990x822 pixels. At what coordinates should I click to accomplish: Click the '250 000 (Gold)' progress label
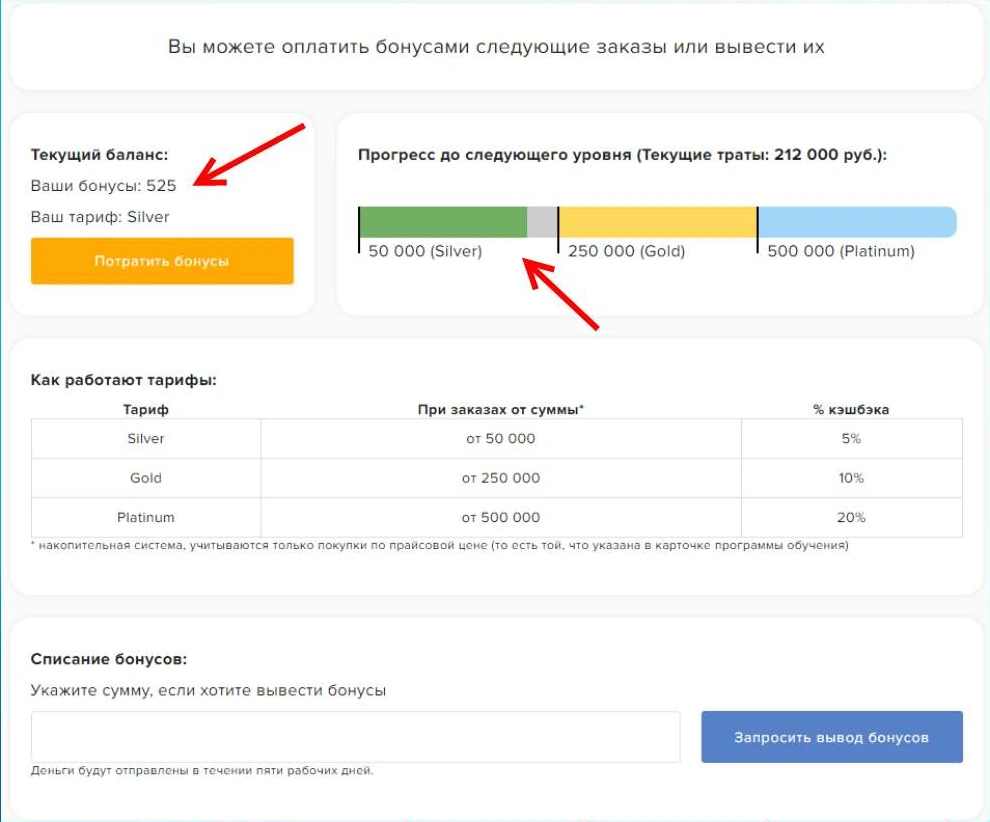coord(626,251)
